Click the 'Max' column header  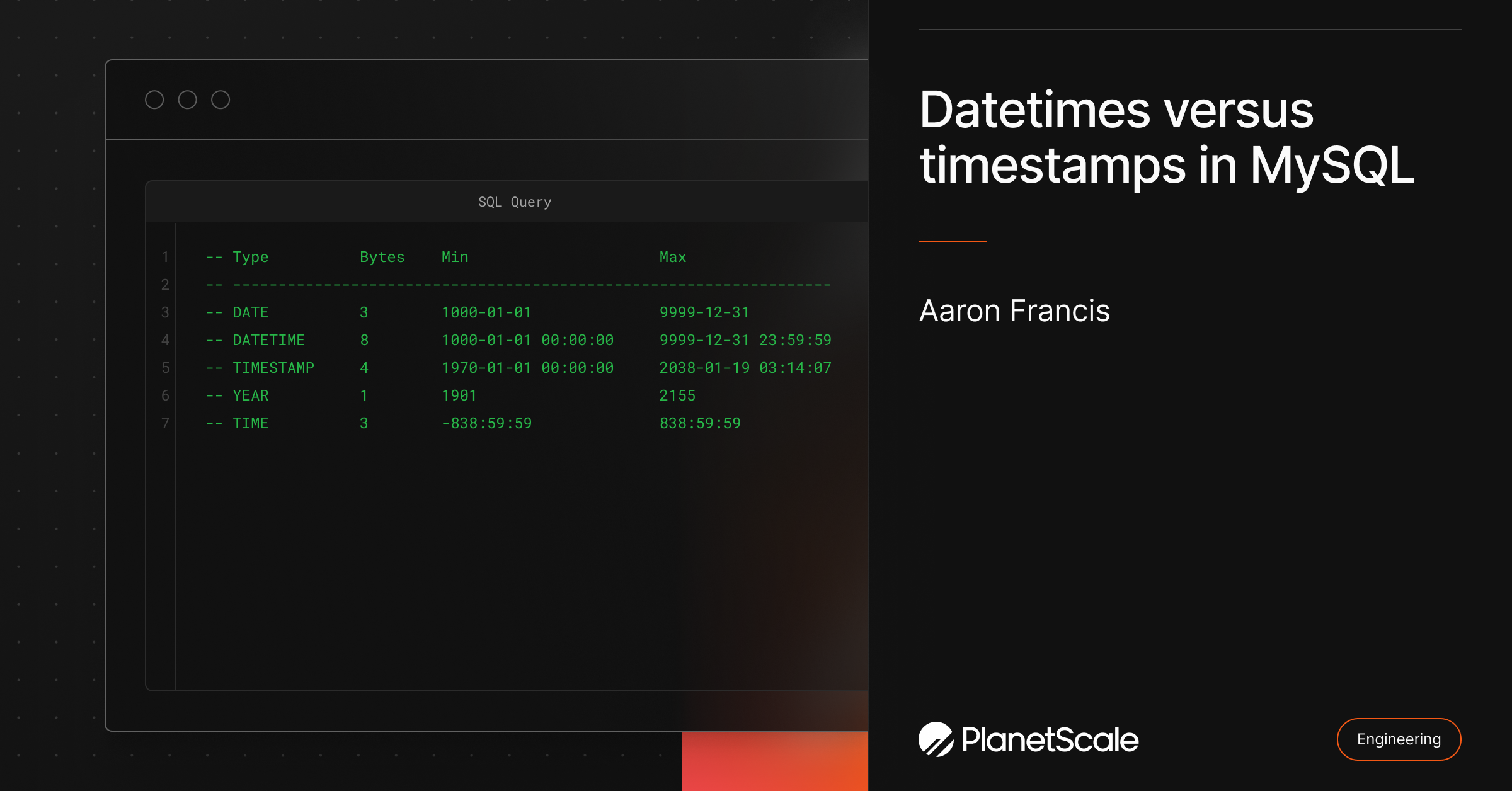click(x=673, y=257)
